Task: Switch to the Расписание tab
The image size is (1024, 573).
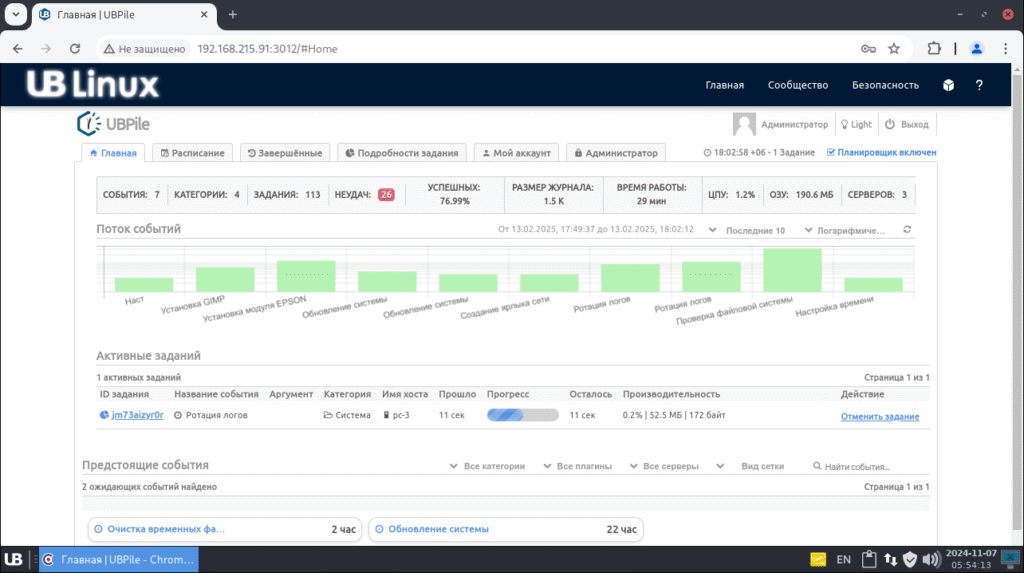Action: (190, 153)
